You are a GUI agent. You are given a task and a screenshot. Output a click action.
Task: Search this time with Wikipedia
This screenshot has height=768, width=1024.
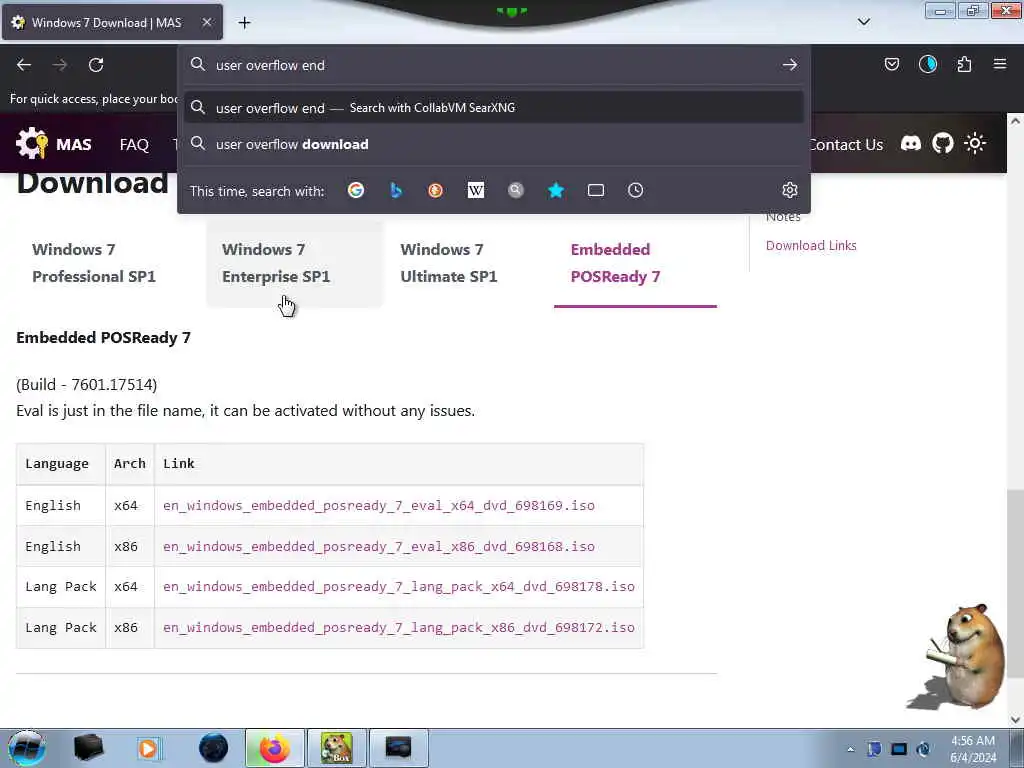click(475, 190)
